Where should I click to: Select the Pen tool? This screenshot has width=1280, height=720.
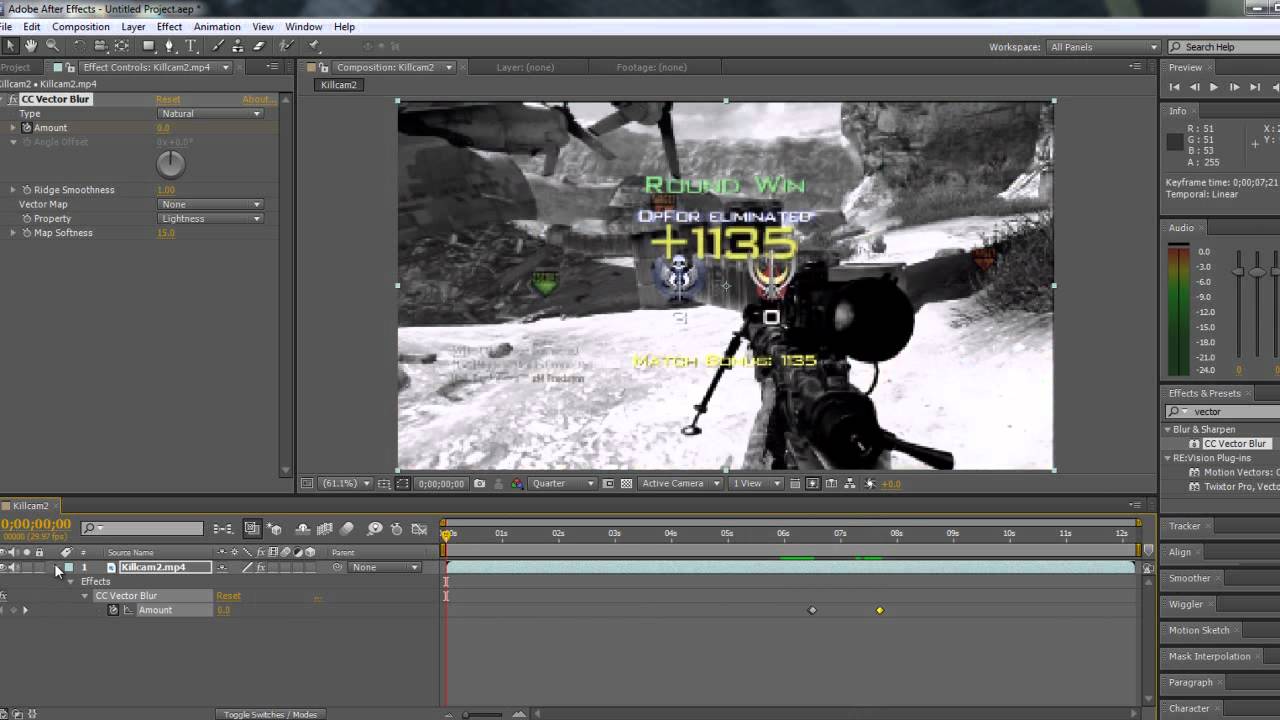[x=171, y=46]
